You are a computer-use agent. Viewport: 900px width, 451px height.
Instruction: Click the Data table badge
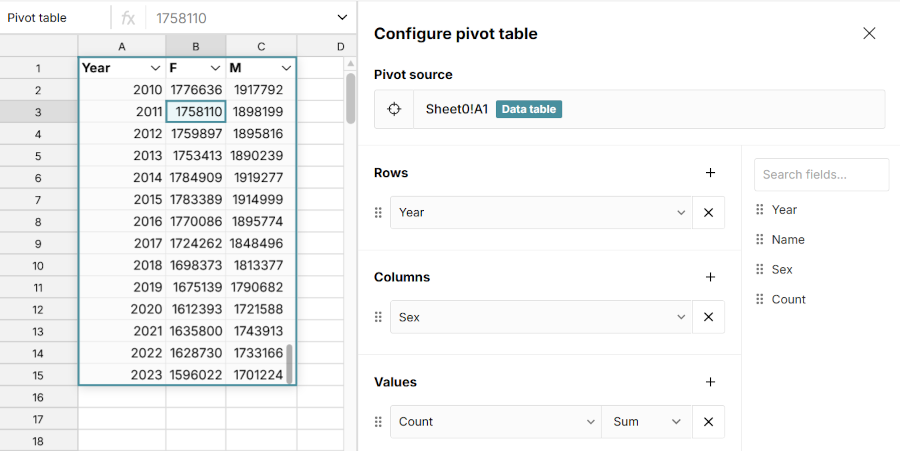[x=529, y=109]
